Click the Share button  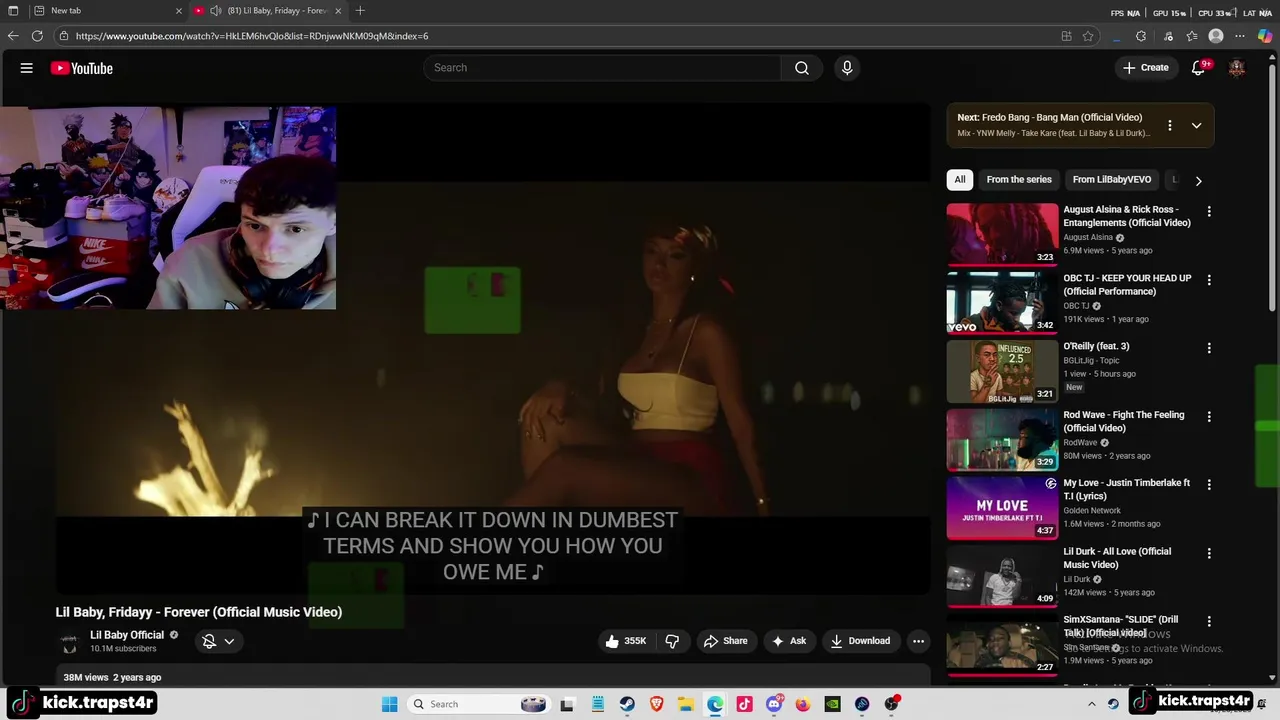(725, 641)
